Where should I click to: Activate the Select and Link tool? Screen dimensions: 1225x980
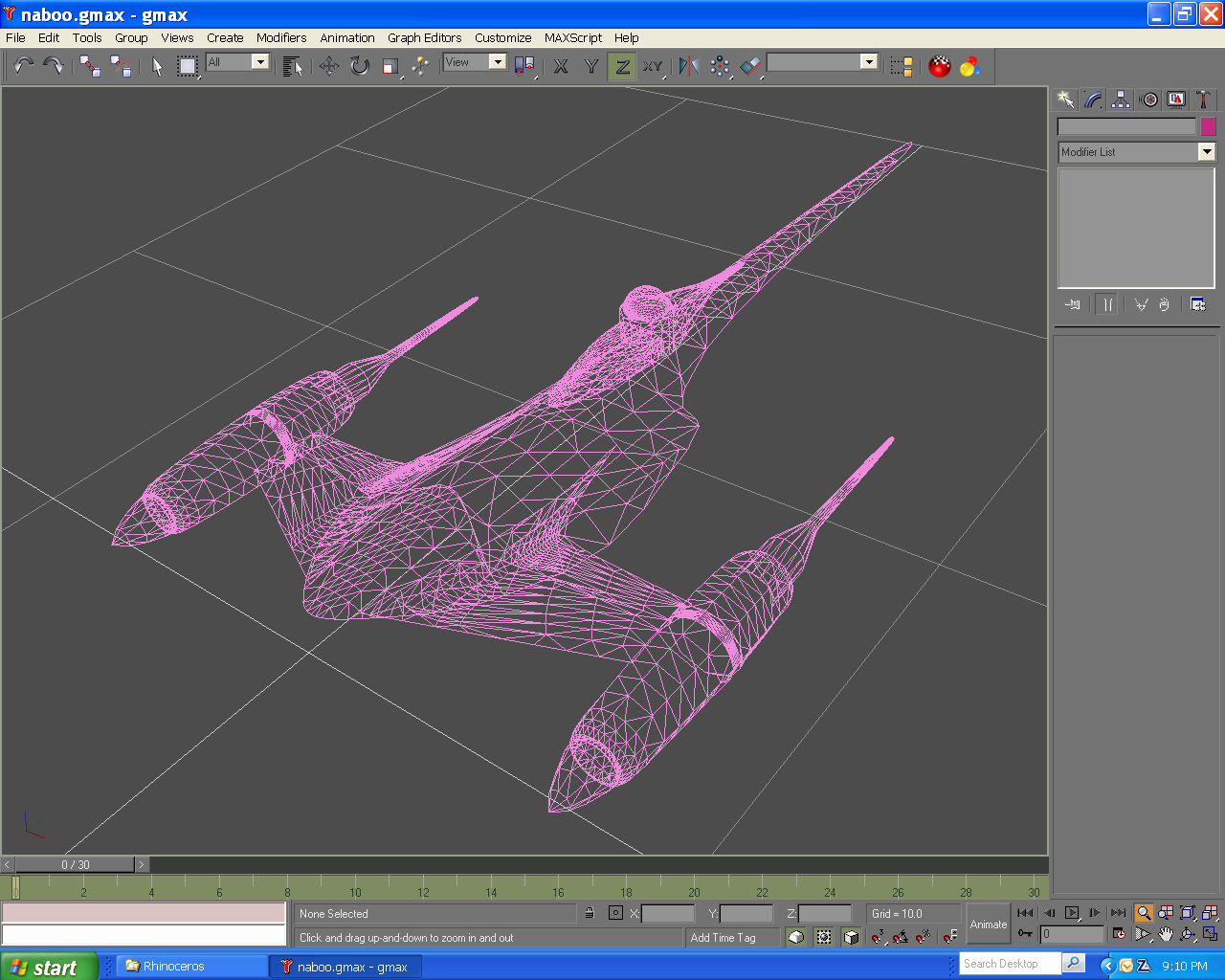[90, 65]
